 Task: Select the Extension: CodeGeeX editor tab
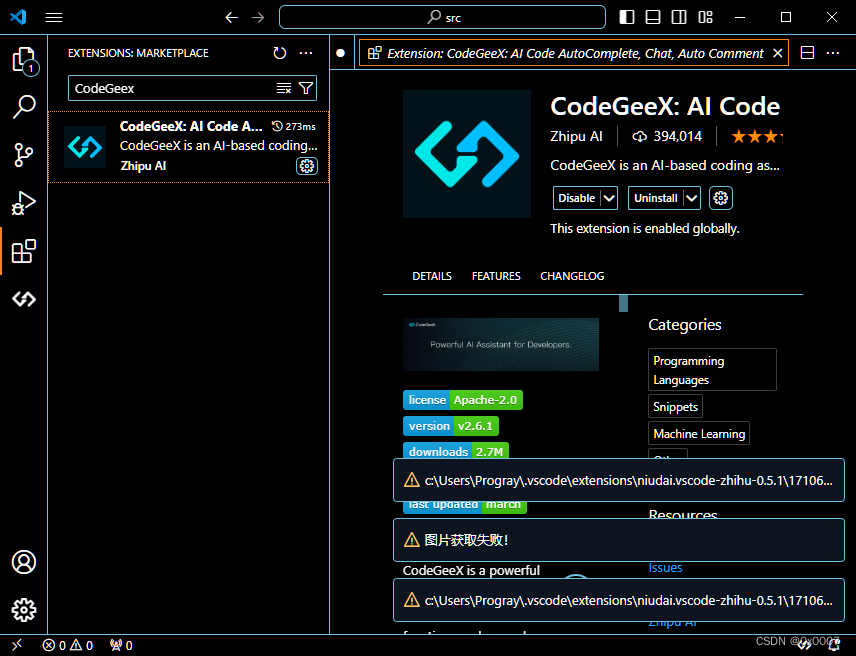574,53
